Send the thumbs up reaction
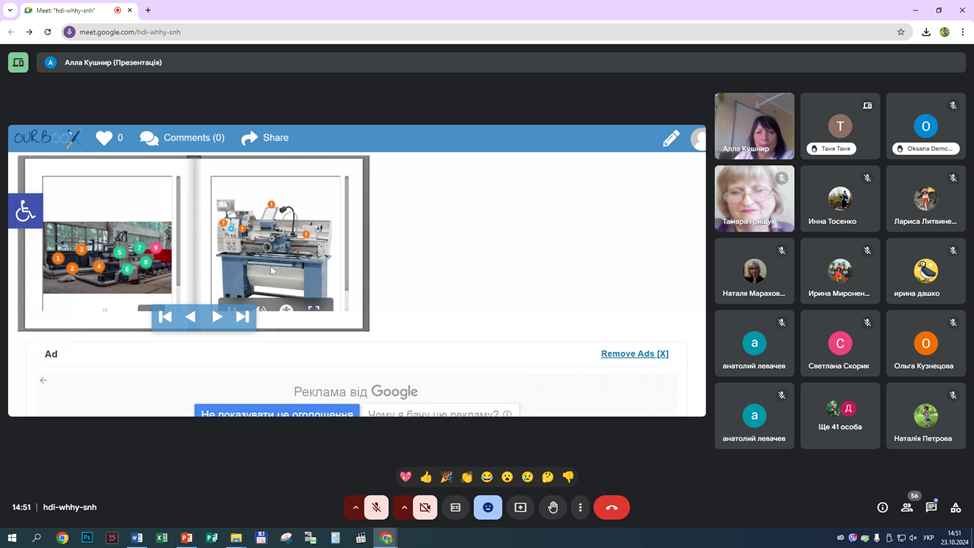Screen dimensions: 974x548 (426, 477)
